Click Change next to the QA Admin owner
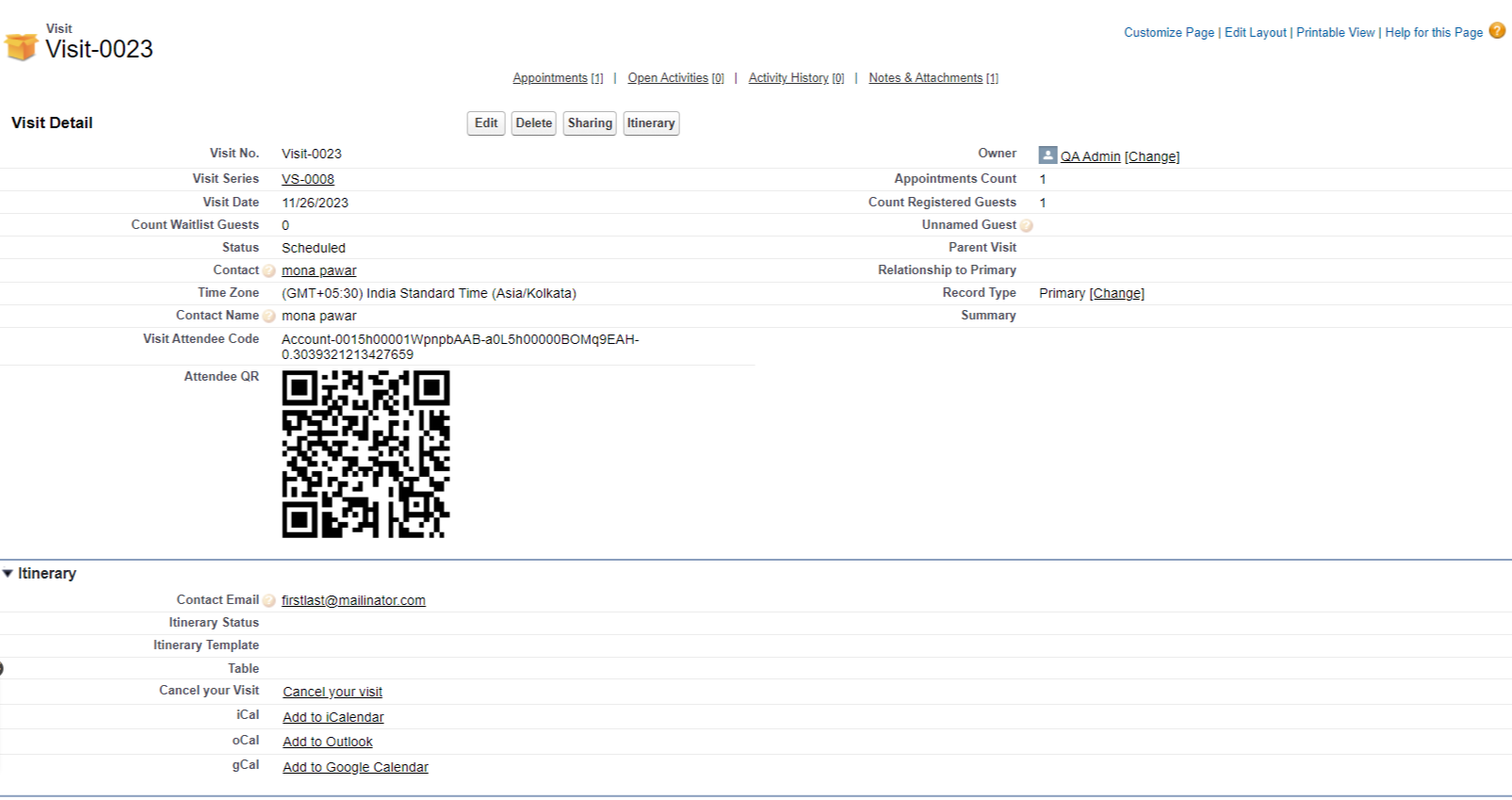 (x=1151, y=156)
